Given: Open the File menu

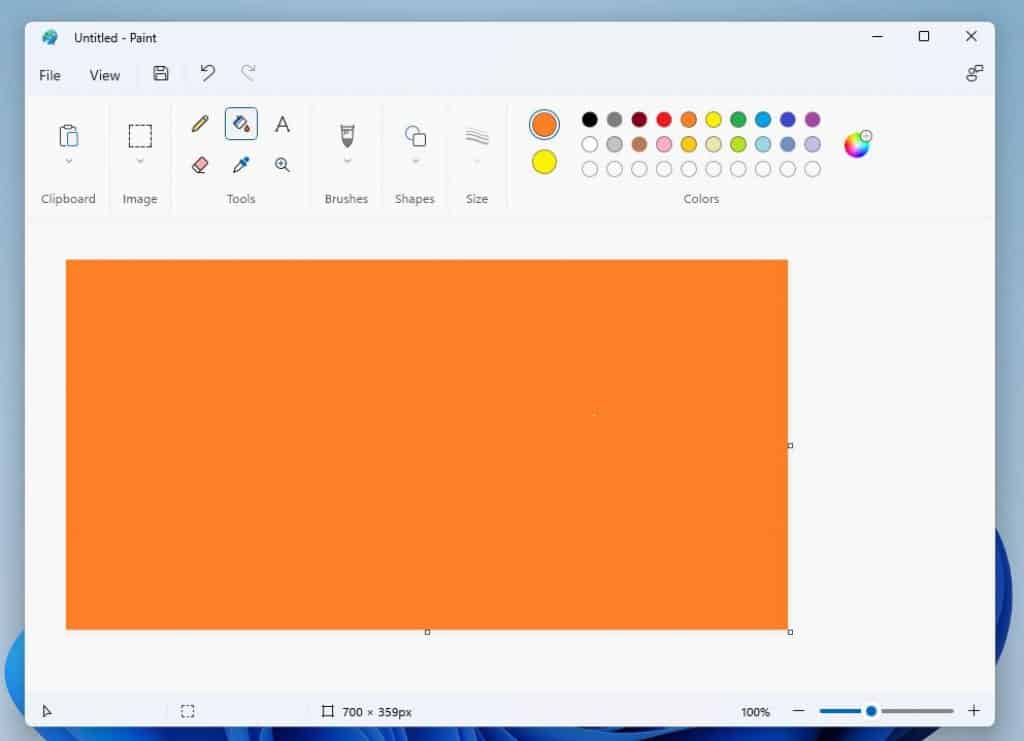Looking at the screenshot, I should pos(50,75).
